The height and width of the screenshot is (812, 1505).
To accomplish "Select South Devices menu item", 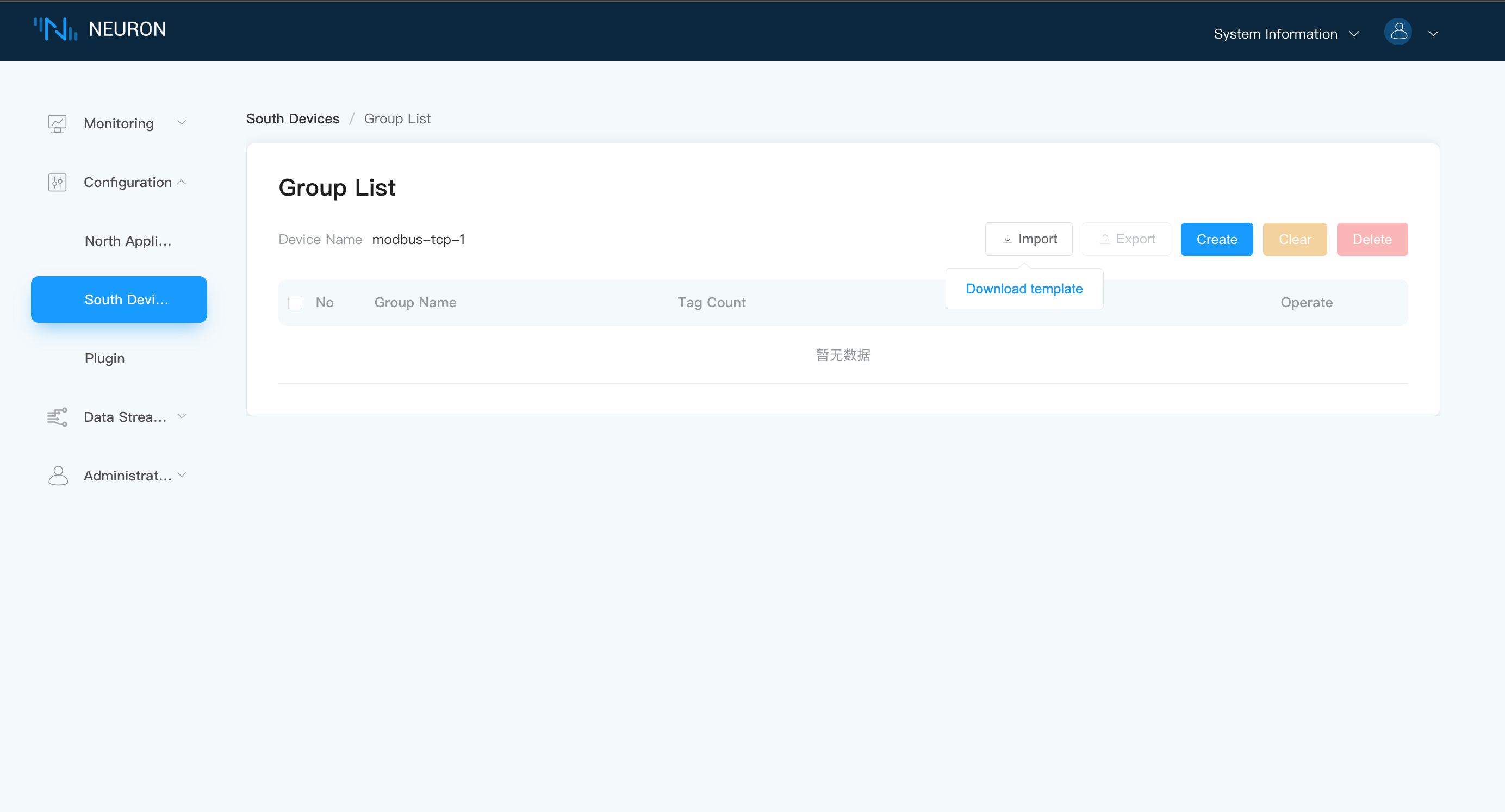I will [x=119, y=299].
